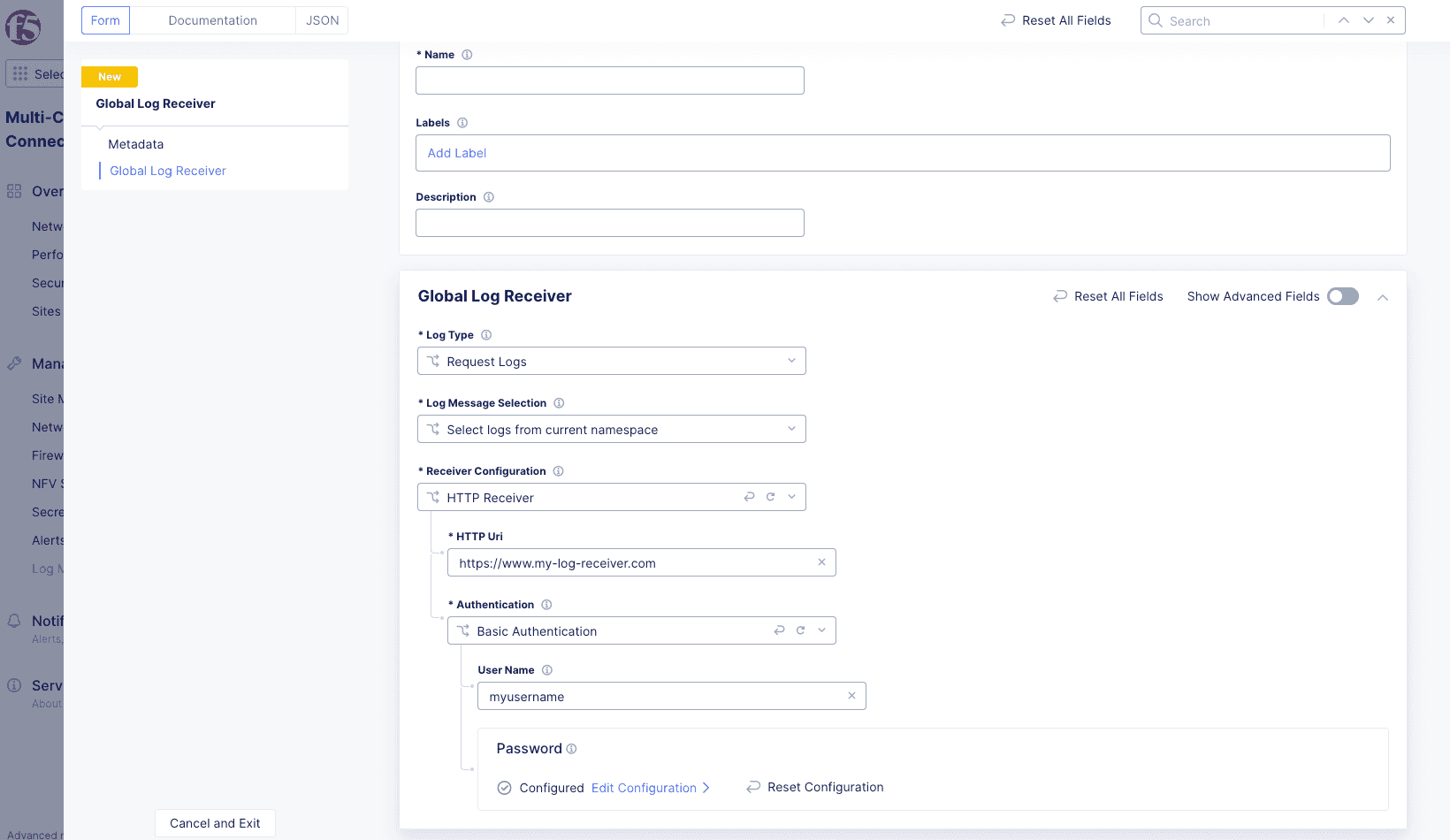Open Edit Configuration for the Password

coord(643,788)
